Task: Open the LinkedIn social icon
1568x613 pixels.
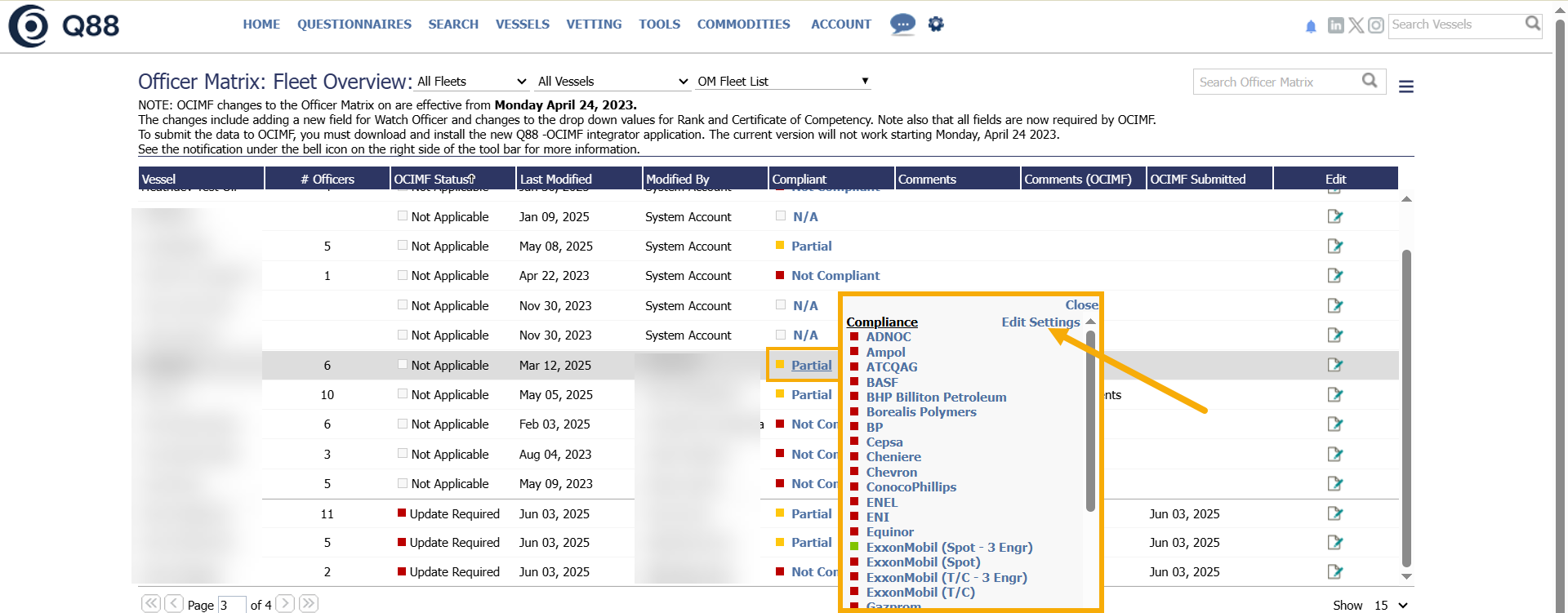Action: (x=1335, y=25)
